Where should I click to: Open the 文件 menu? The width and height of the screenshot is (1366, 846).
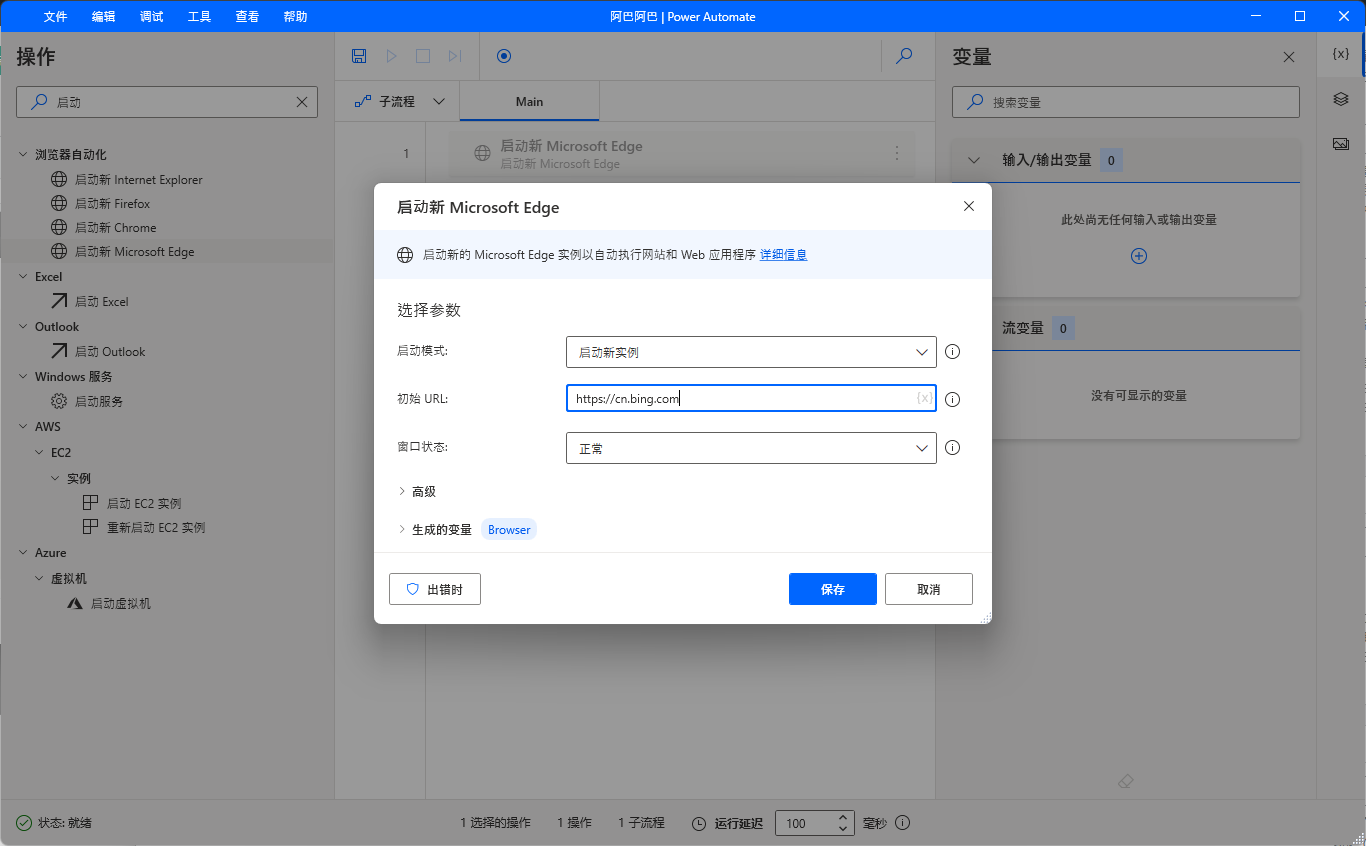[56, 17]
